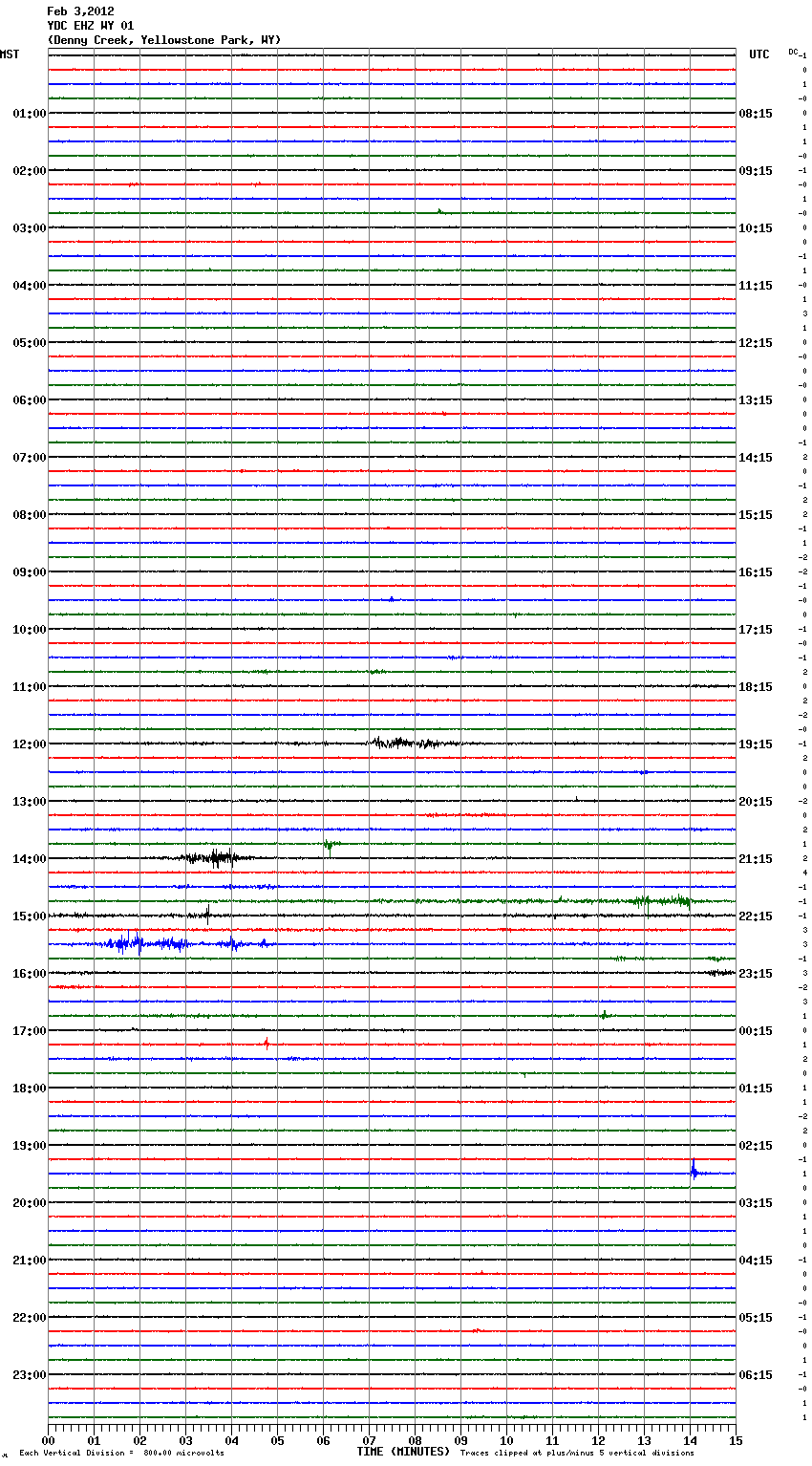
Task: Select the 19:00 MST row label
Action: coord(29,1145)
